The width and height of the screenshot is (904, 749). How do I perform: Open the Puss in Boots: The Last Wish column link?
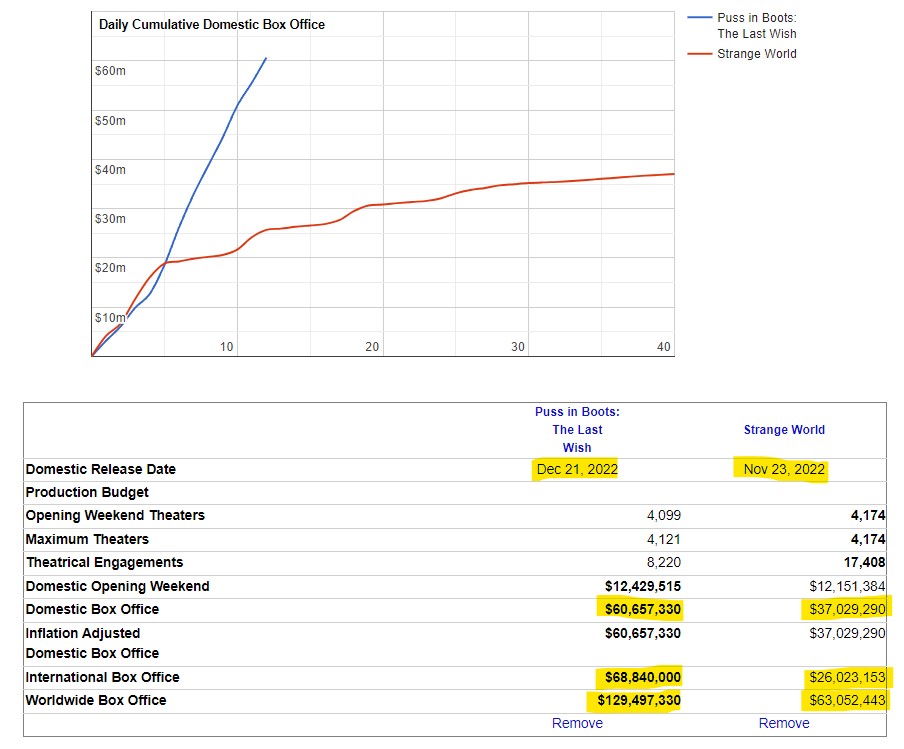tap(577, 430)
